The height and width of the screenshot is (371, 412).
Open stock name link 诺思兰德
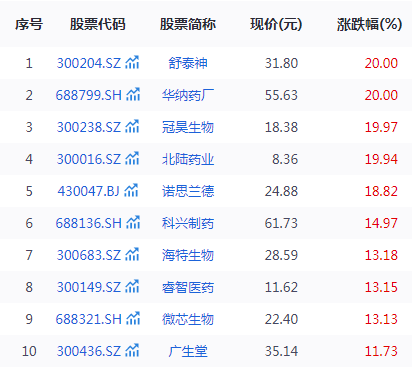pos(188,191)
